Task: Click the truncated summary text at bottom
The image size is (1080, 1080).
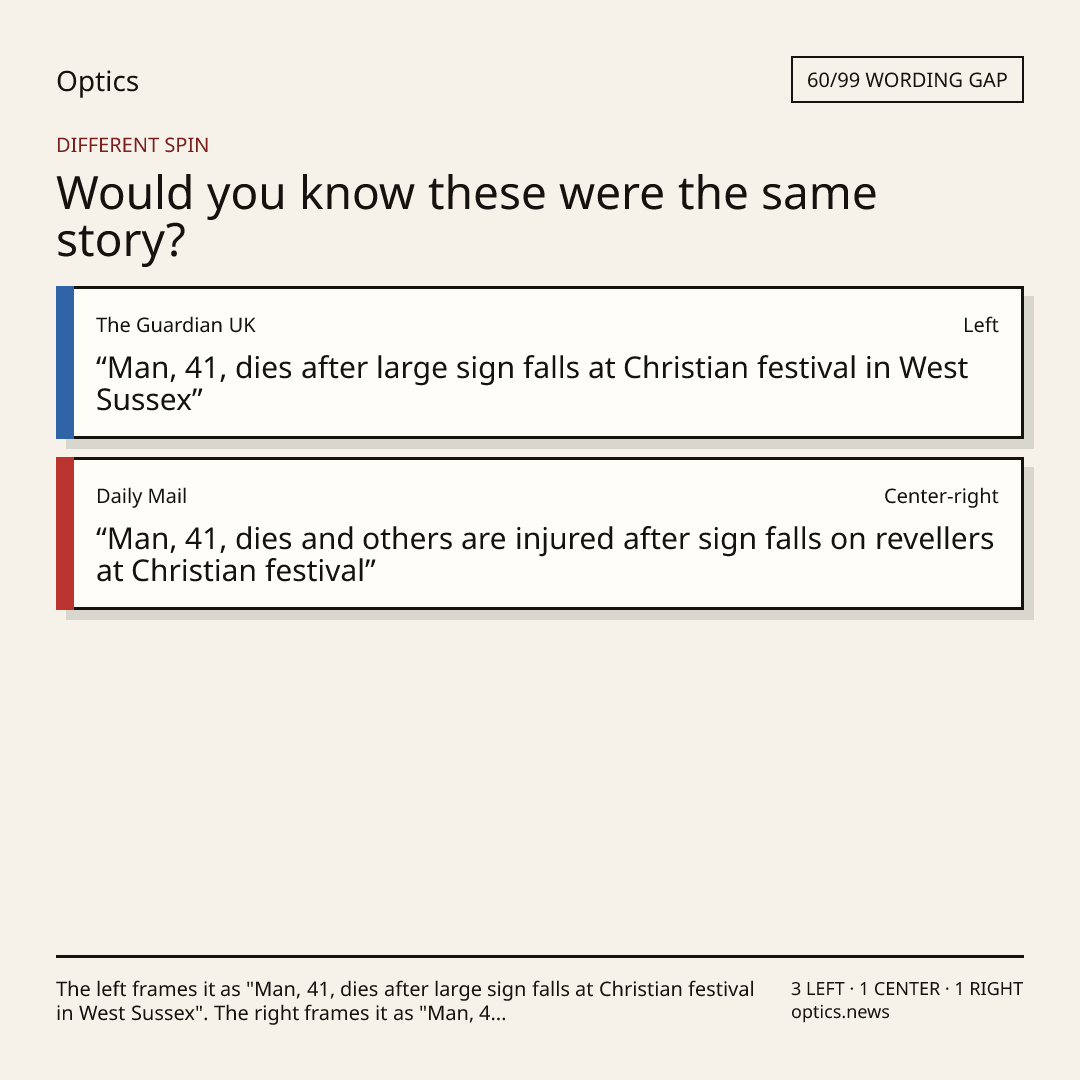Action: pos(405,1001)
